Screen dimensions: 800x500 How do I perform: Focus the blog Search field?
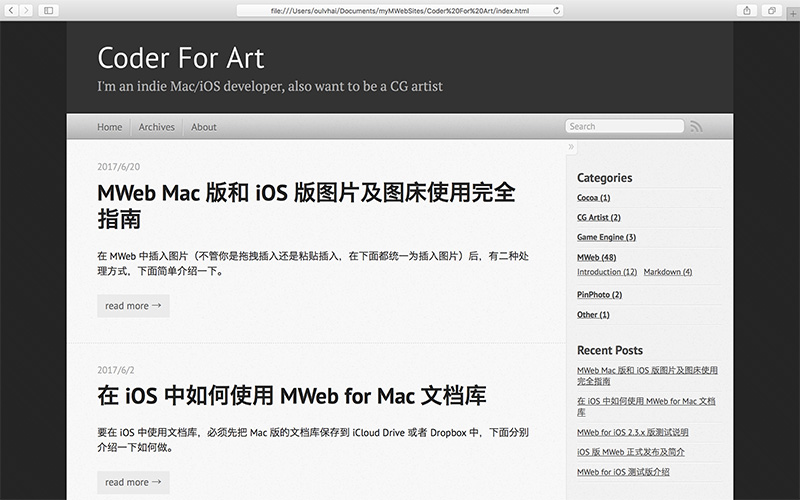coord(624,127)
